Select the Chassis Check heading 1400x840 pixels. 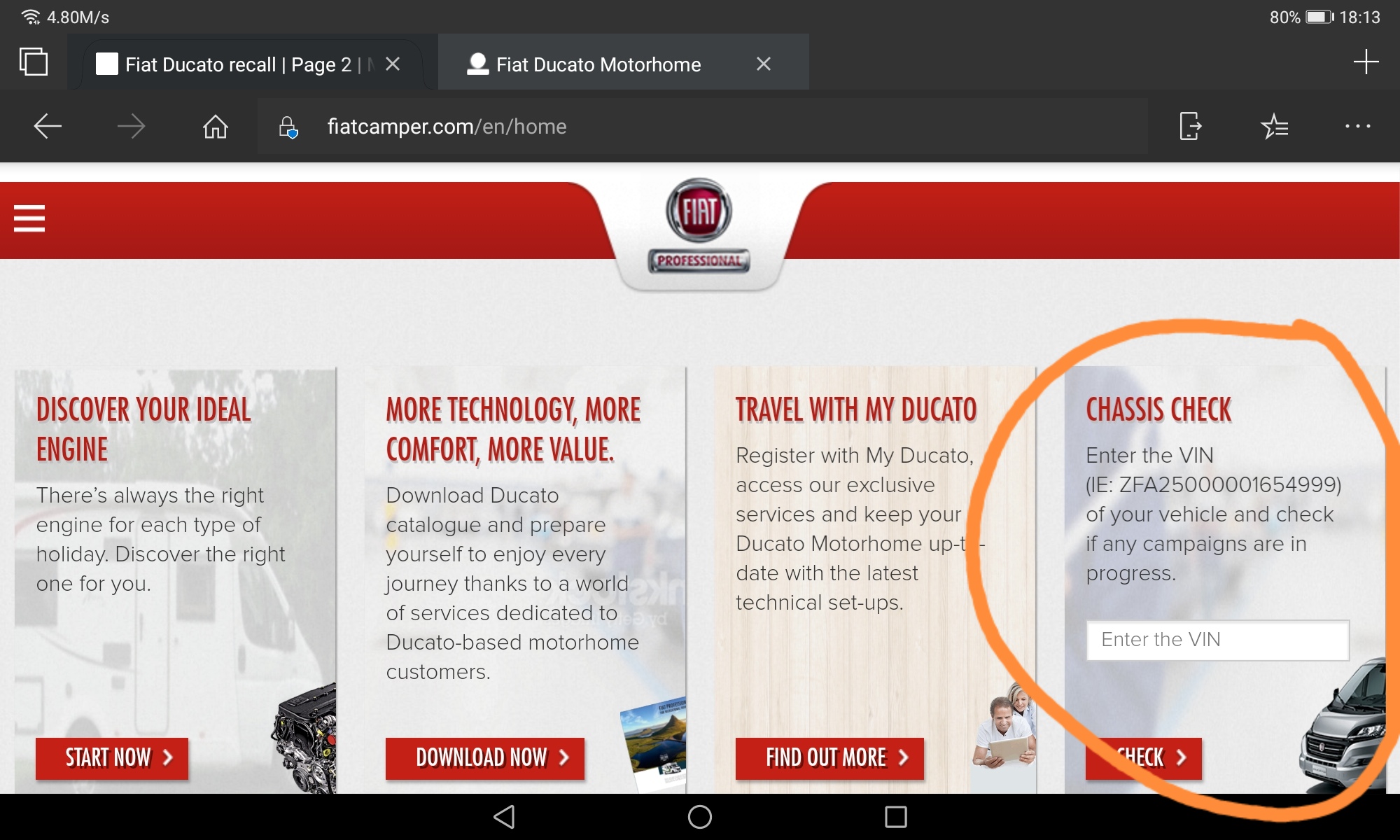click(x=1158, y=409)
